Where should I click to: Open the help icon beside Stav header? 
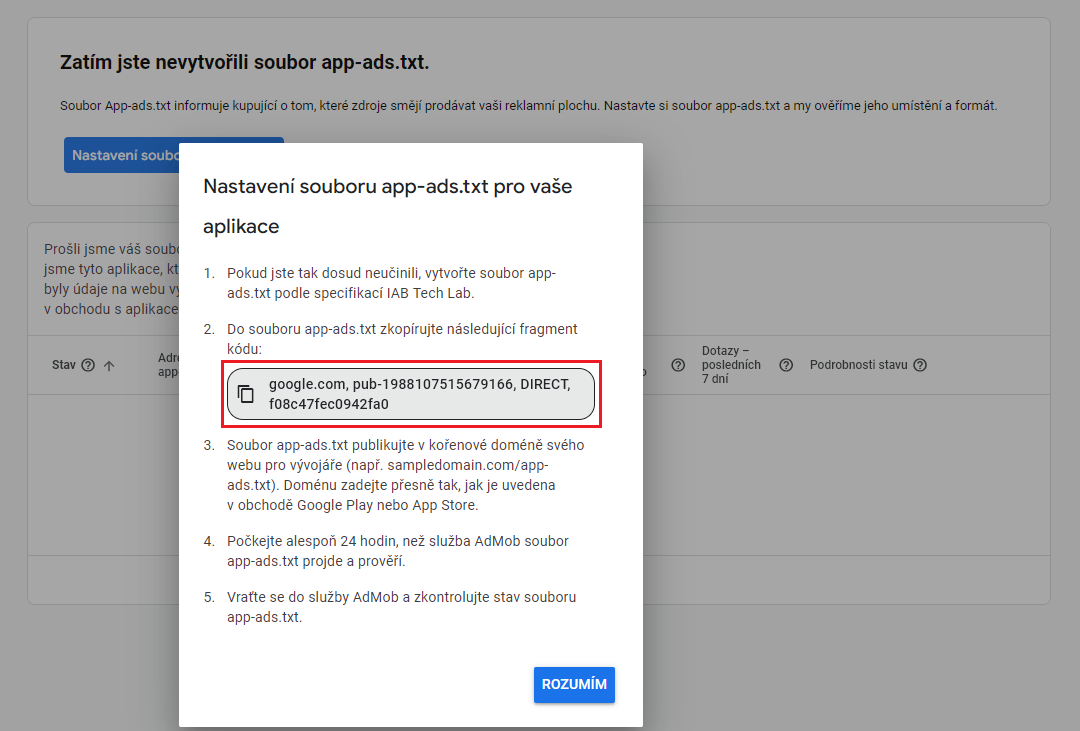88,365
